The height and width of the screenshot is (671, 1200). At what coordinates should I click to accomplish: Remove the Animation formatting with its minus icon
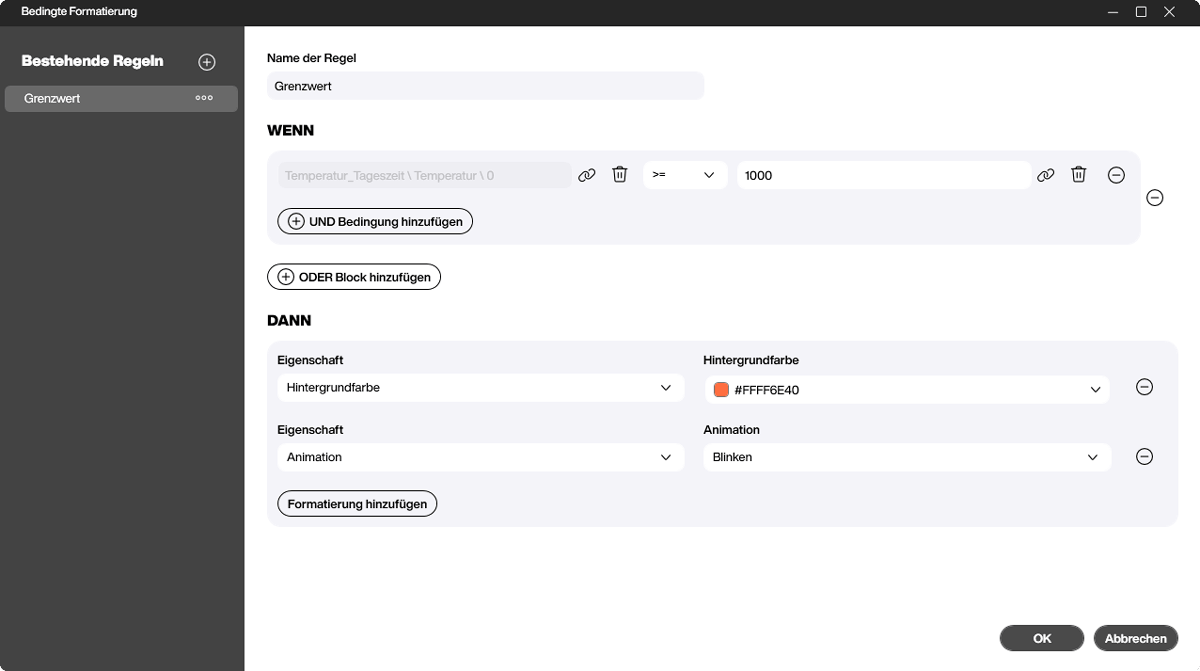click(1144, 456)
